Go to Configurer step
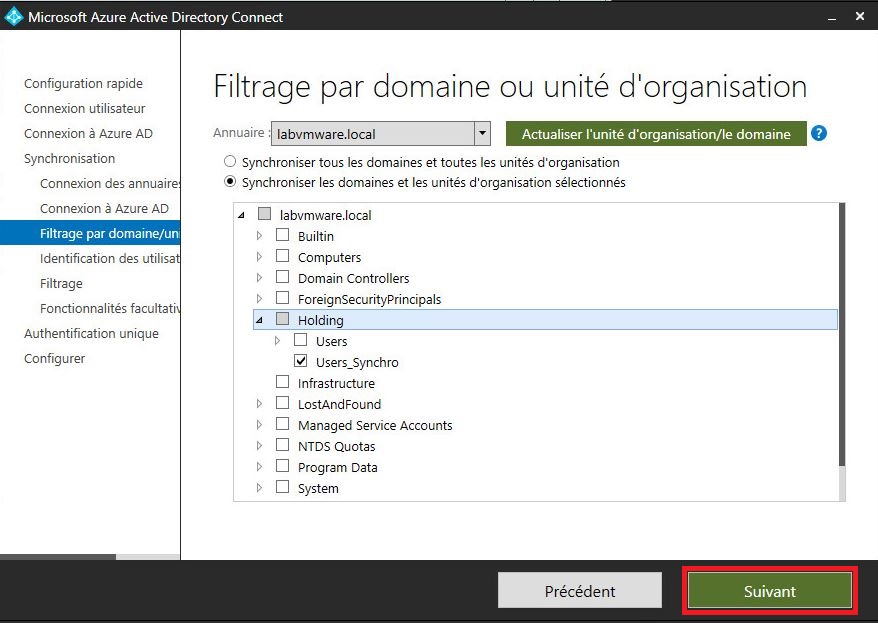878x623 pixels. point(54,358)
